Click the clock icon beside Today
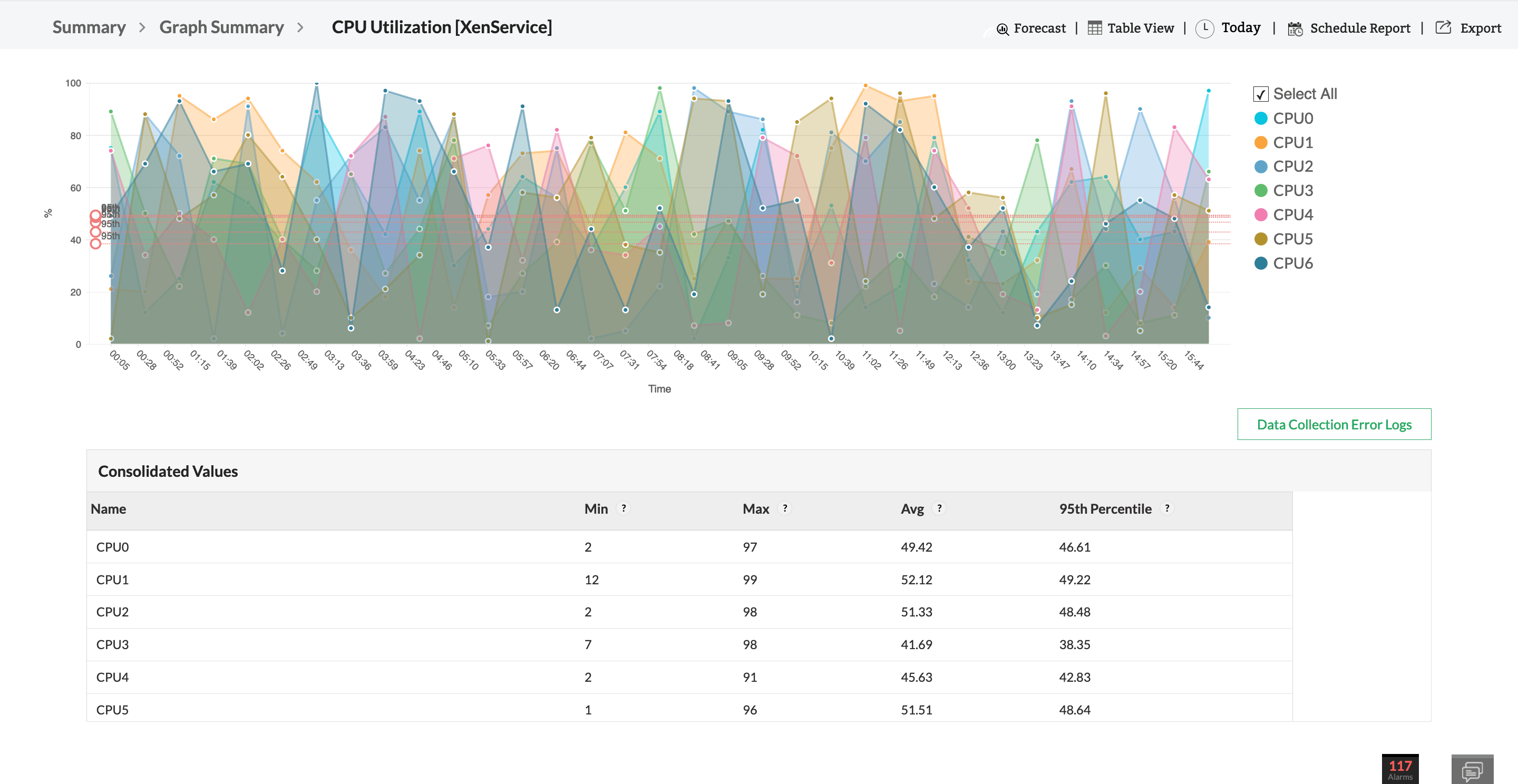 tap(1204, 28)
